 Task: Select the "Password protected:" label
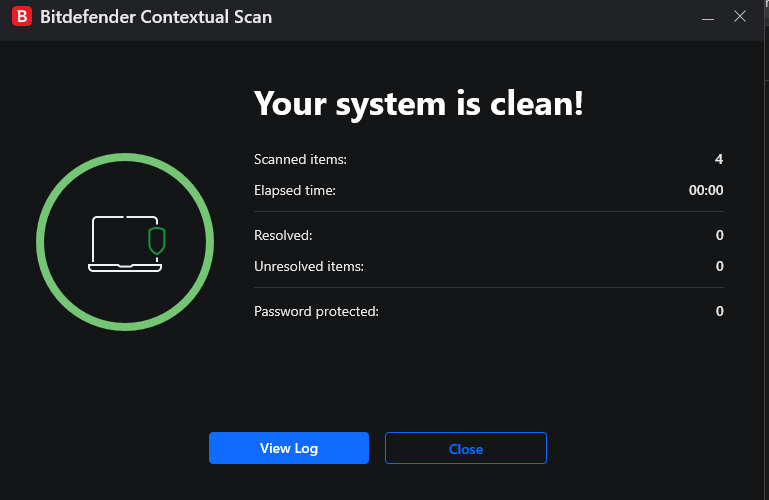(x=316, y=312)
